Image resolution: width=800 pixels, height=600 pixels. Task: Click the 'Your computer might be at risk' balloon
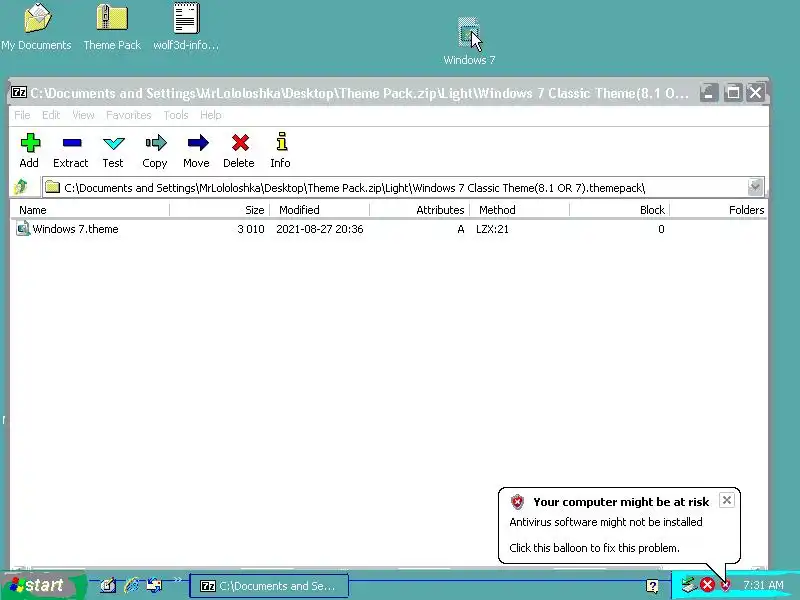pyautogui.click(x=619, y=526)
